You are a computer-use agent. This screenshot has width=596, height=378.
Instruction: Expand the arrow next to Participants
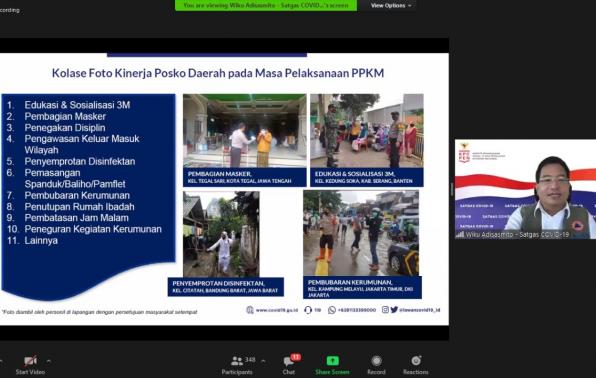pyautogui.click(x=263, y=361)
